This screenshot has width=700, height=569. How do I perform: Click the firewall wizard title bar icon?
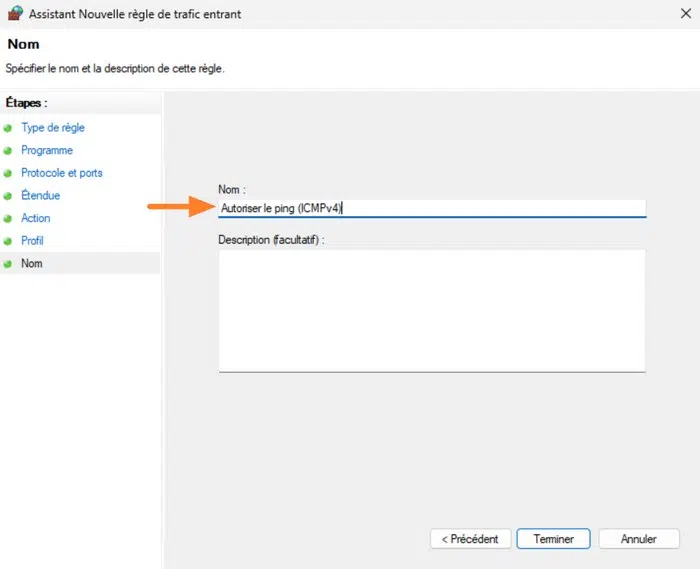[x=15, y=14]
